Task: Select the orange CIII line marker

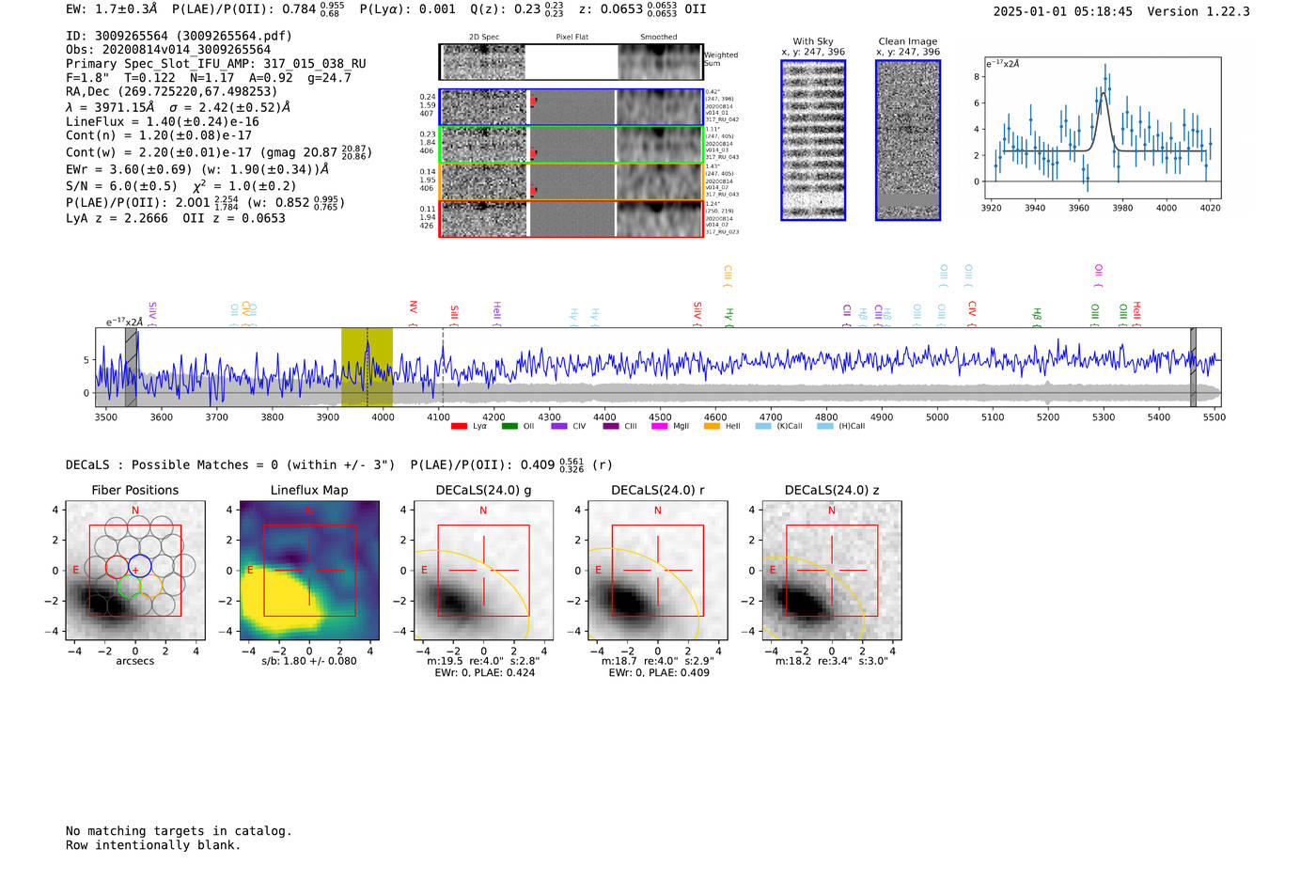Action: click(727, 275)
